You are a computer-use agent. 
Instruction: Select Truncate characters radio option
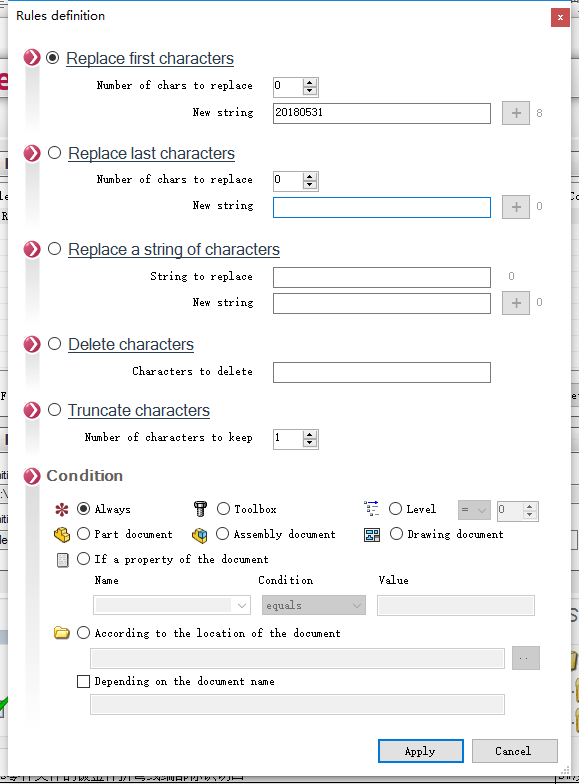(54, 410)
